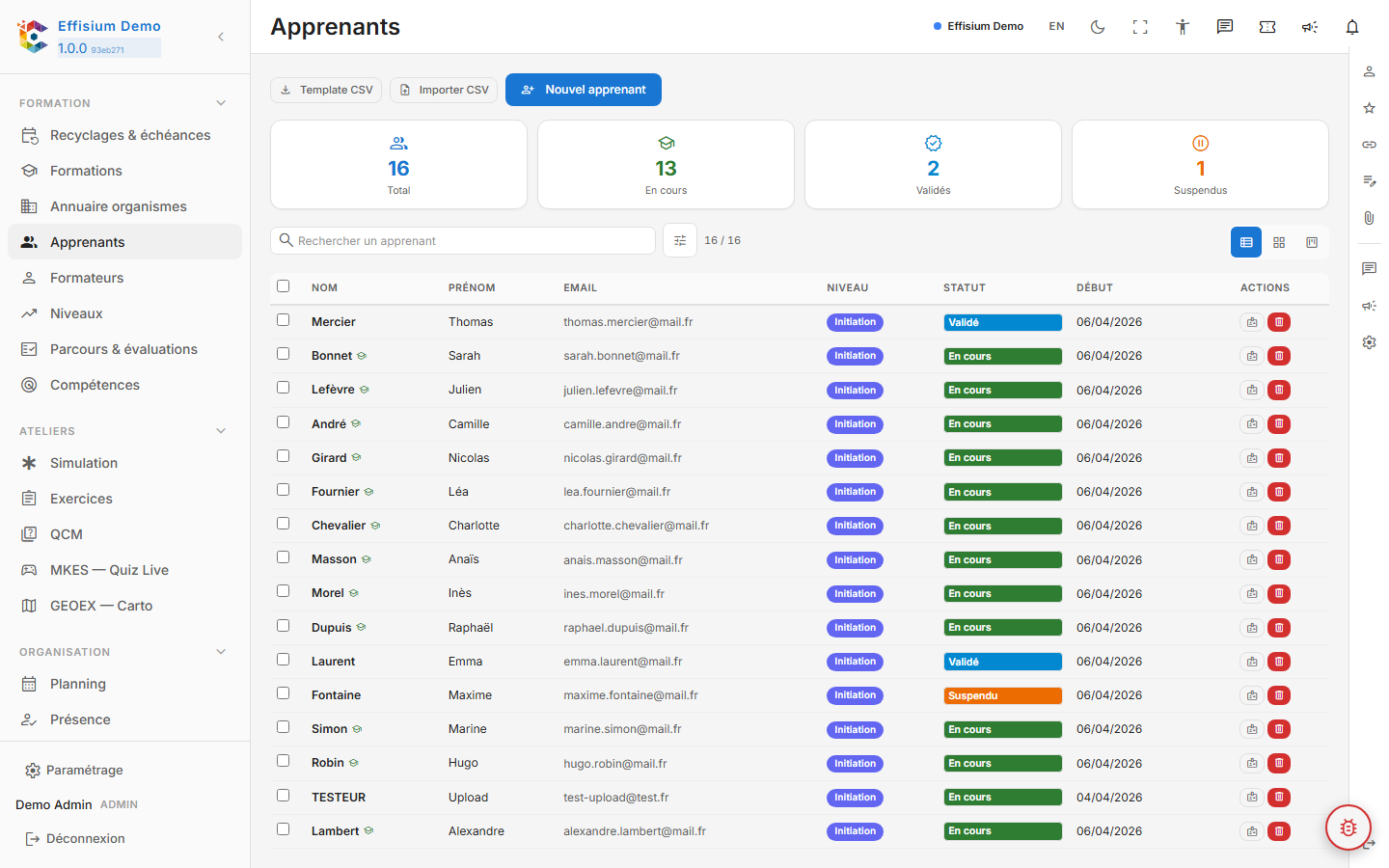Open badge action for Lambert row
1389x868 pixels.
pyautogui.click(x=1252, y=831)
